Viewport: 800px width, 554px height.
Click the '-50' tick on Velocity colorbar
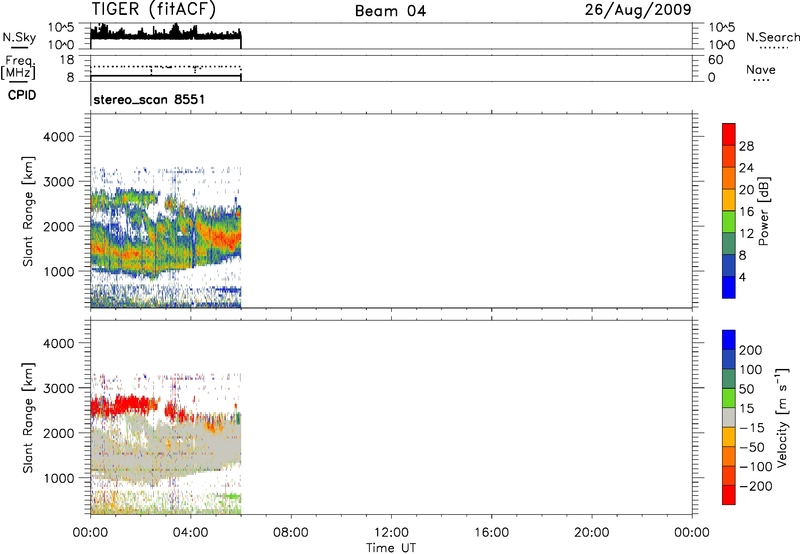(x=751, y=447)
